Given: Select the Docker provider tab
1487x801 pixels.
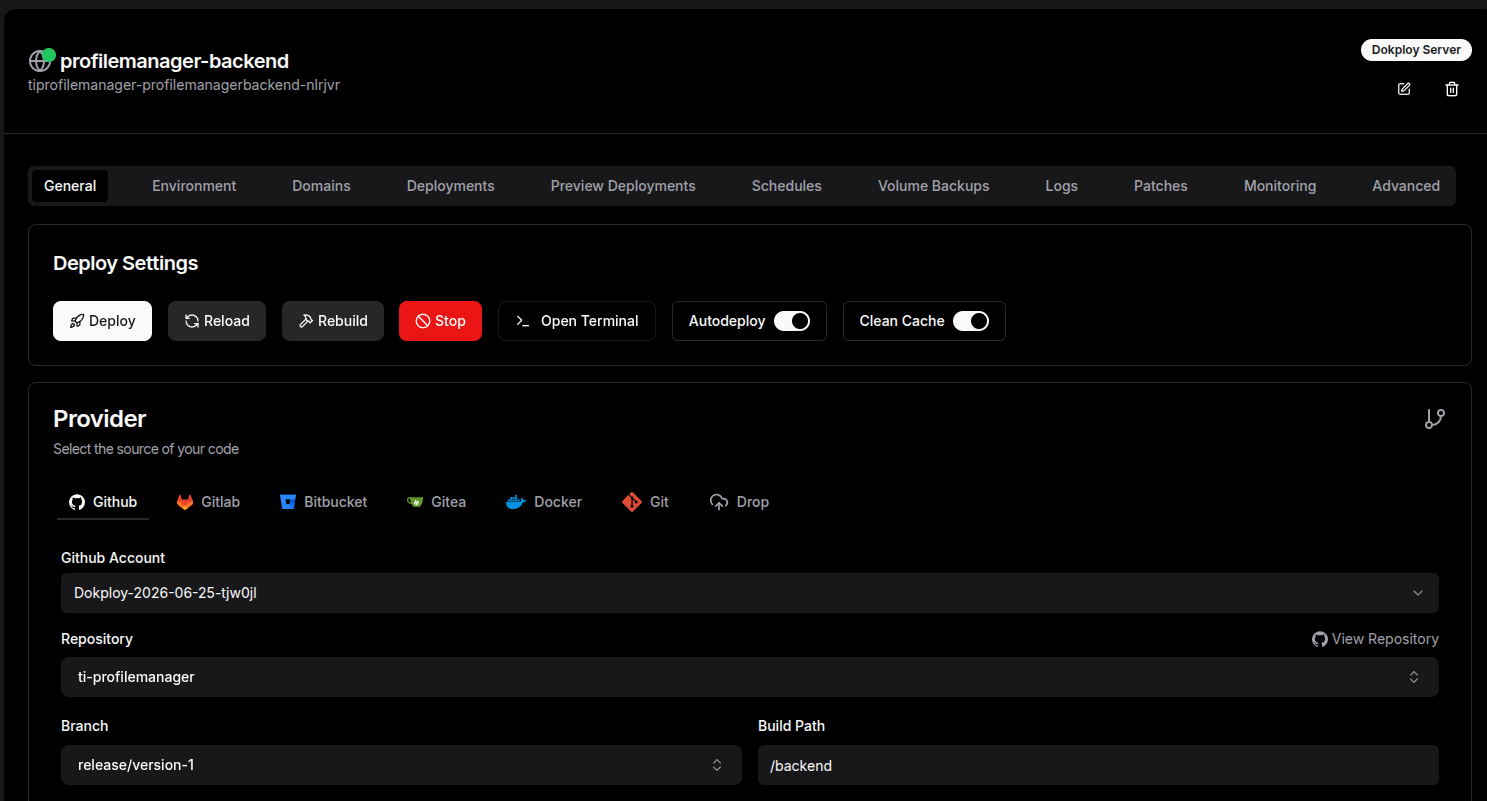Looking at the screenshot, I should click(544, 502).
